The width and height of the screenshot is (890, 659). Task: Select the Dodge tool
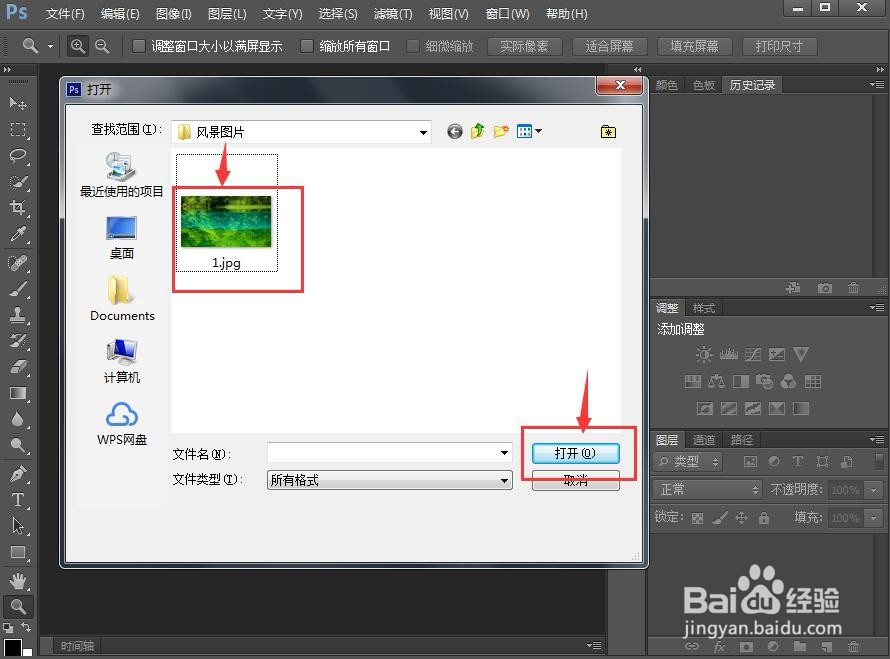pyautogui.click(x=18, y=445)
